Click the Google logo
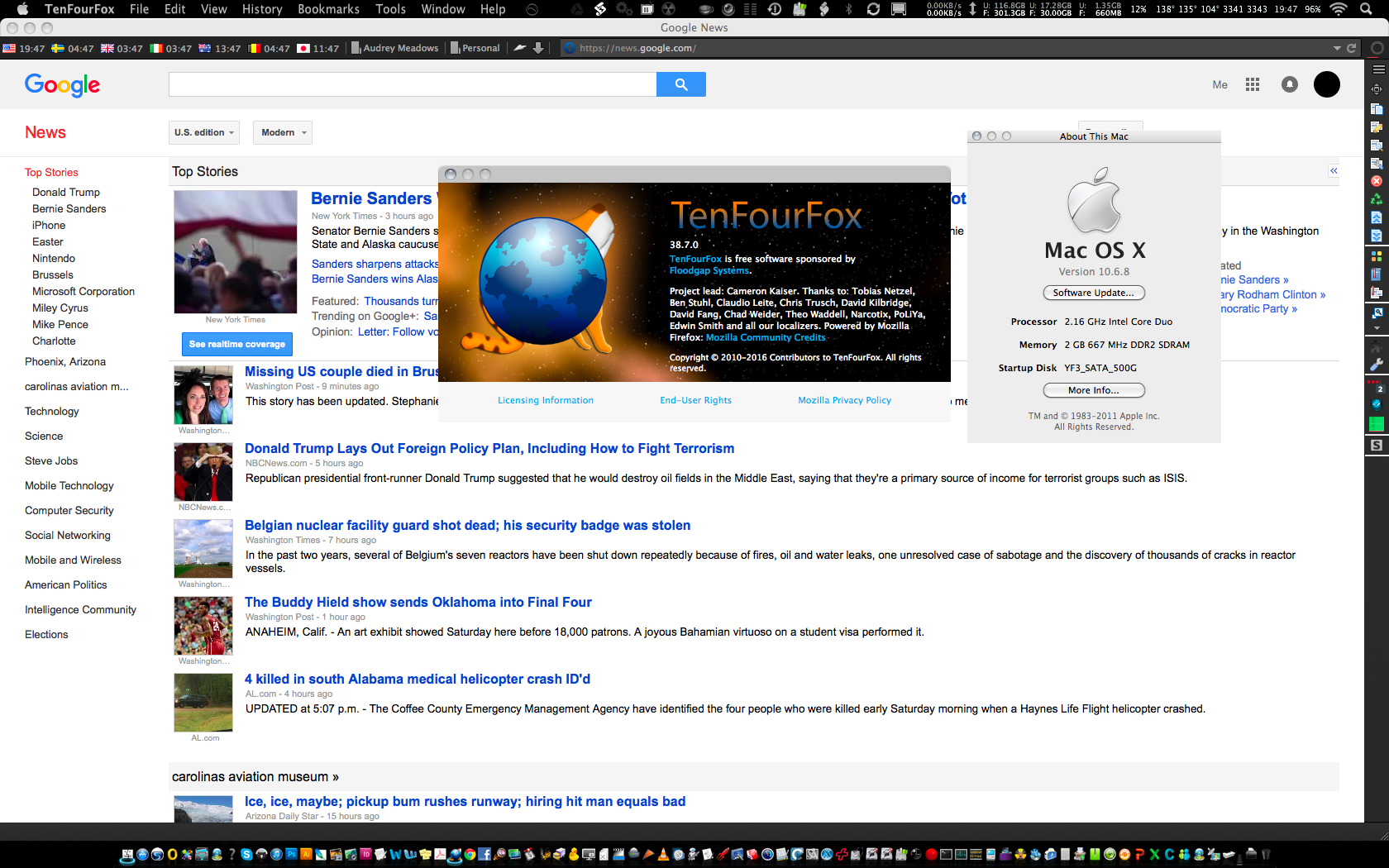This screenshot has width=1389, height=868. pos(62,84)
